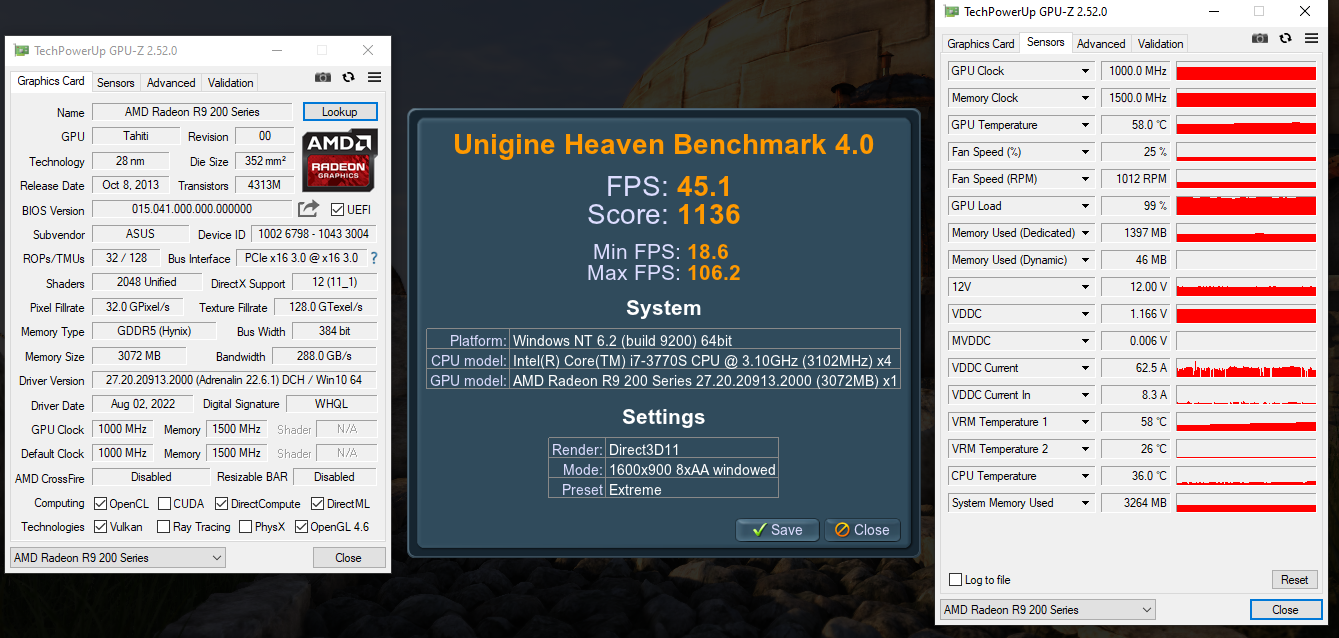This screenshot has height=638, width=1339.
Task: Click the VDDC Current graph
Action: coord(1246,368)
